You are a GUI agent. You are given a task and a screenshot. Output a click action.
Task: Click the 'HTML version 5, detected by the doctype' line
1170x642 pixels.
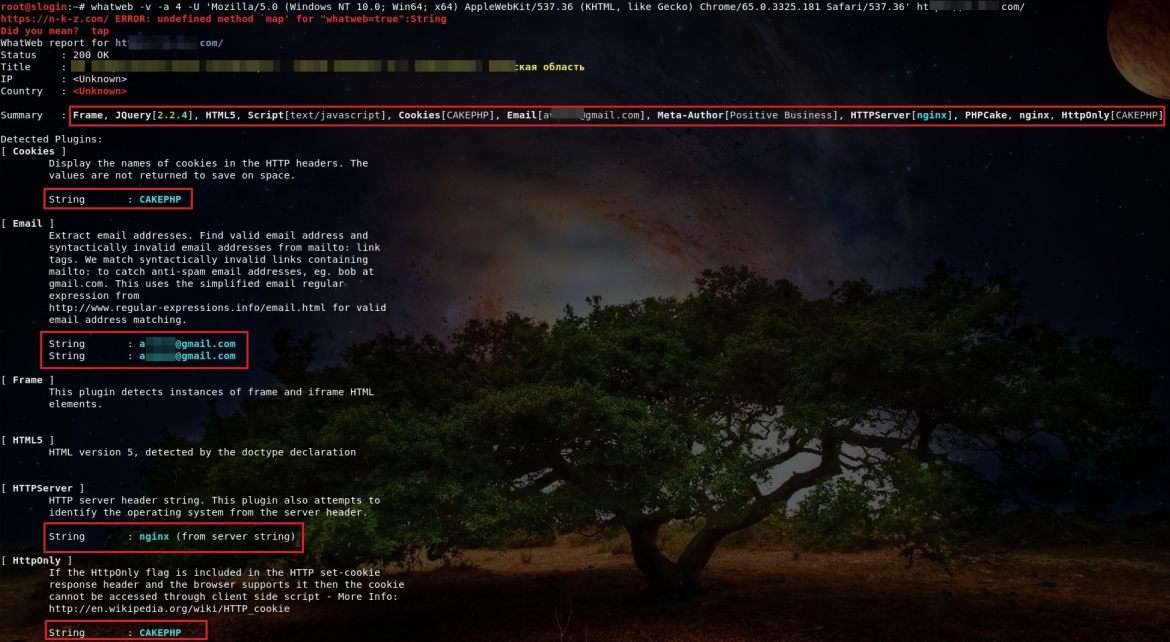pos(202,452)
